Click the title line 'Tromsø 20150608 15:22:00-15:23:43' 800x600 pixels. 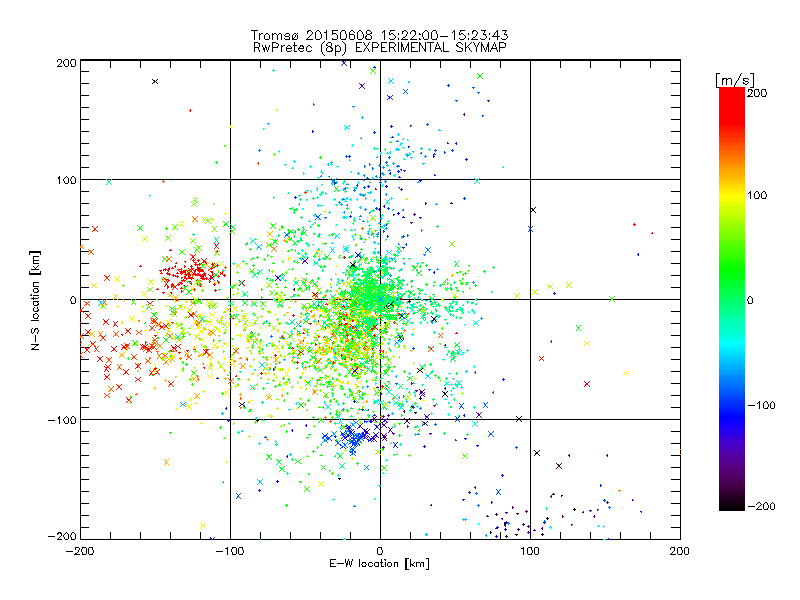click(379, 35)
